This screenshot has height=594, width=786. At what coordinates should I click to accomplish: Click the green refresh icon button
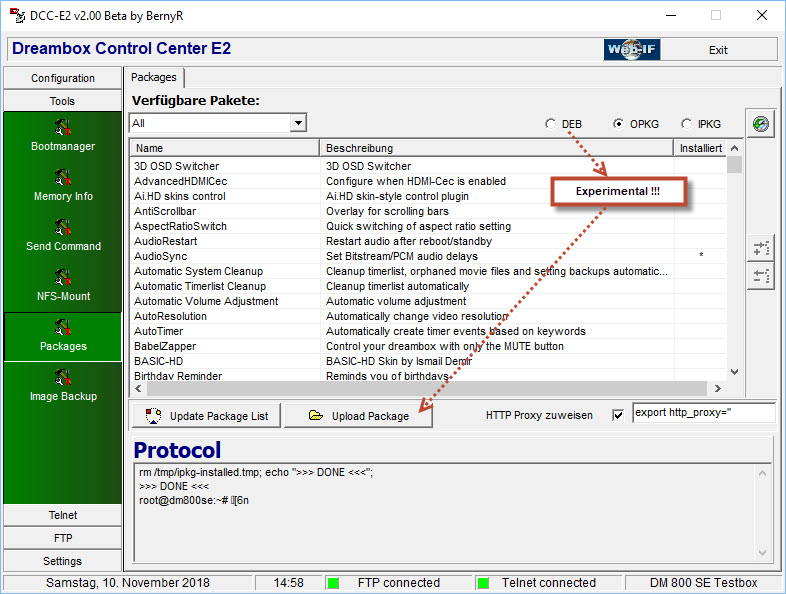tap(761, 124)
